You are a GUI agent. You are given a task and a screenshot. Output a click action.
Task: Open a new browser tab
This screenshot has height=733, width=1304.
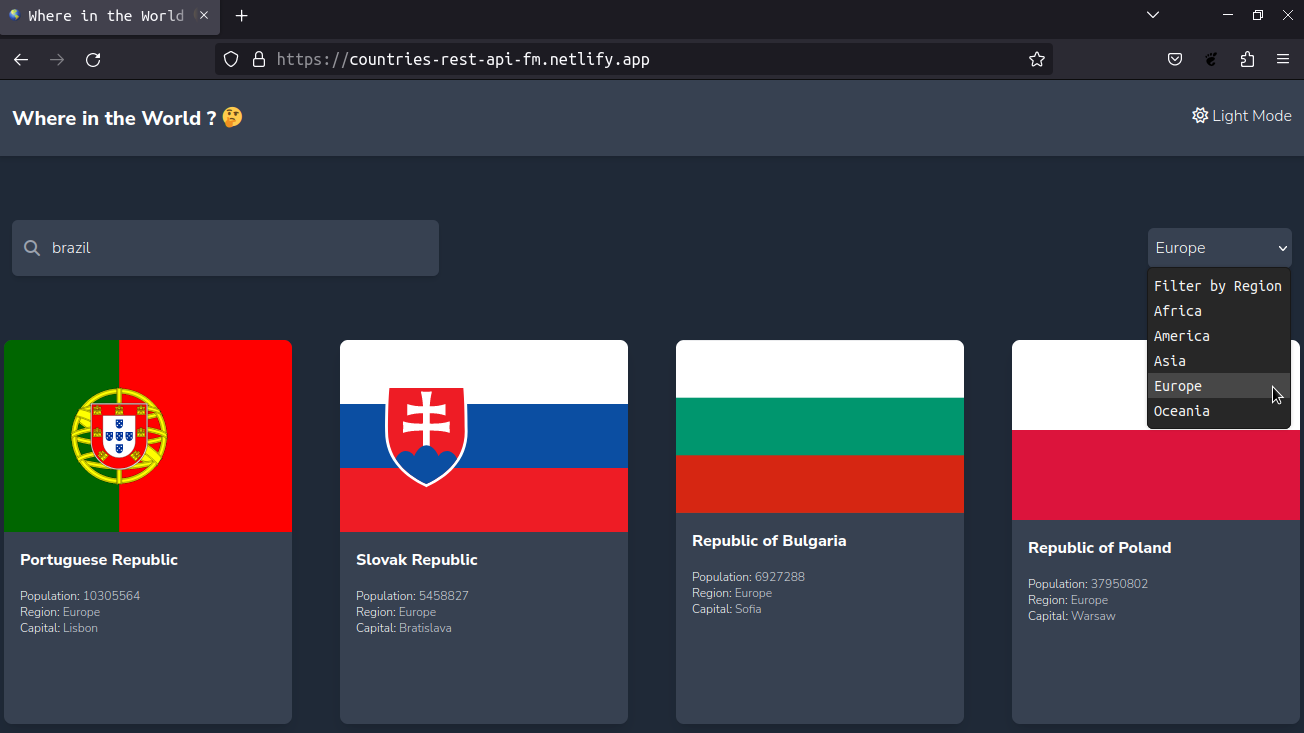coord(241,16)
